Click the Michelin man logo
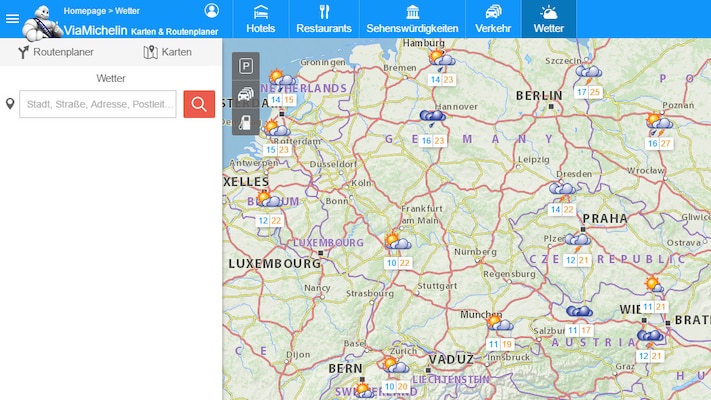The image size is (711, 400). [x=41, y=23]
